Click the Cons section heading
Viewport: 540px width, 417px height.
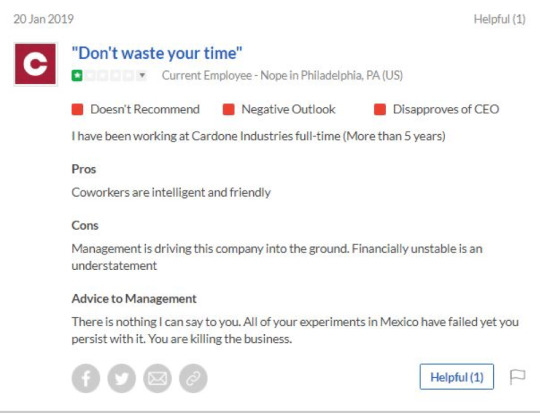click(x=85, y=226)
